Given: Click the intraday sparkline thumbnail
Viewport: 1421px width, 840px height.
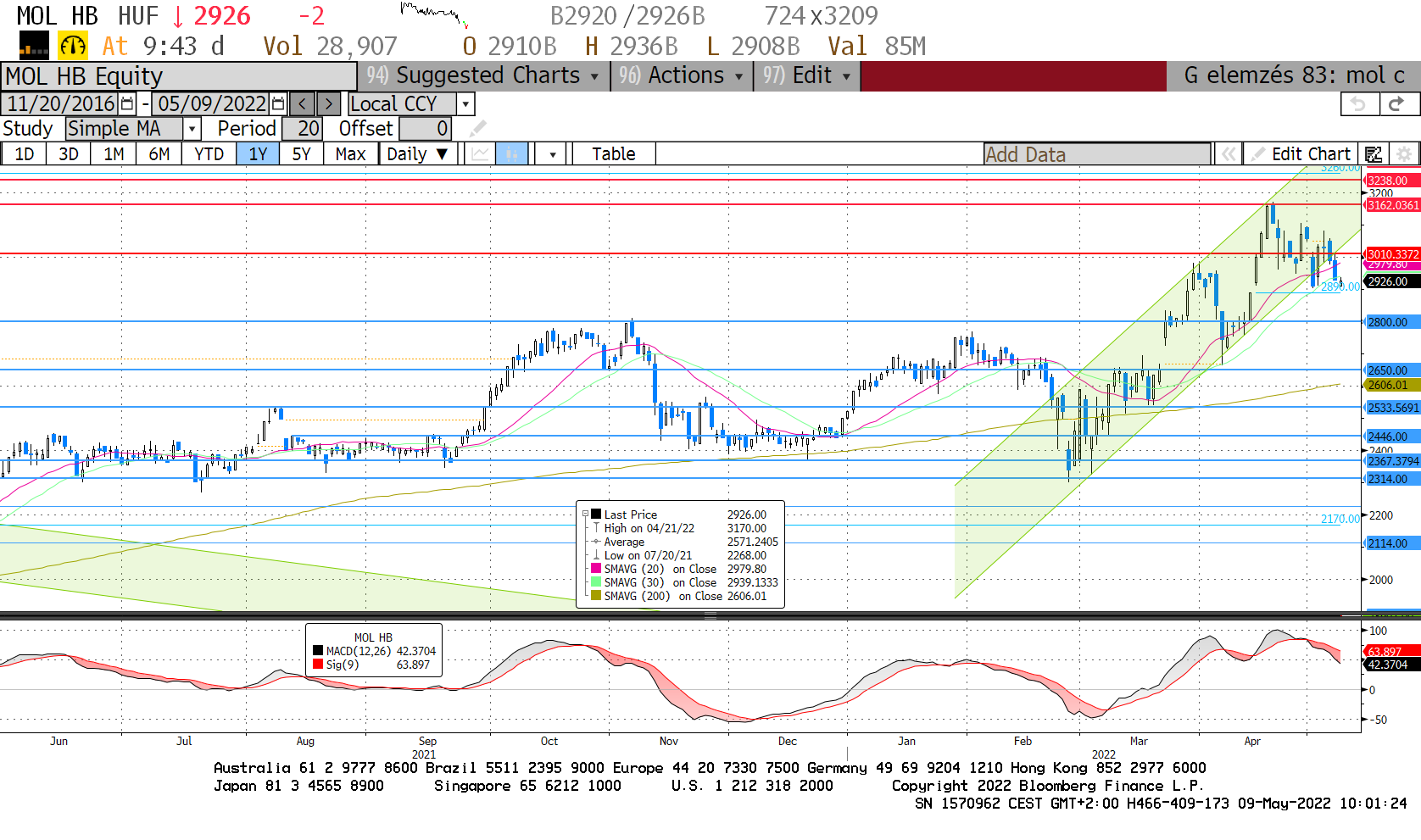Looking at the screenshot, I should tap(434, 14).
